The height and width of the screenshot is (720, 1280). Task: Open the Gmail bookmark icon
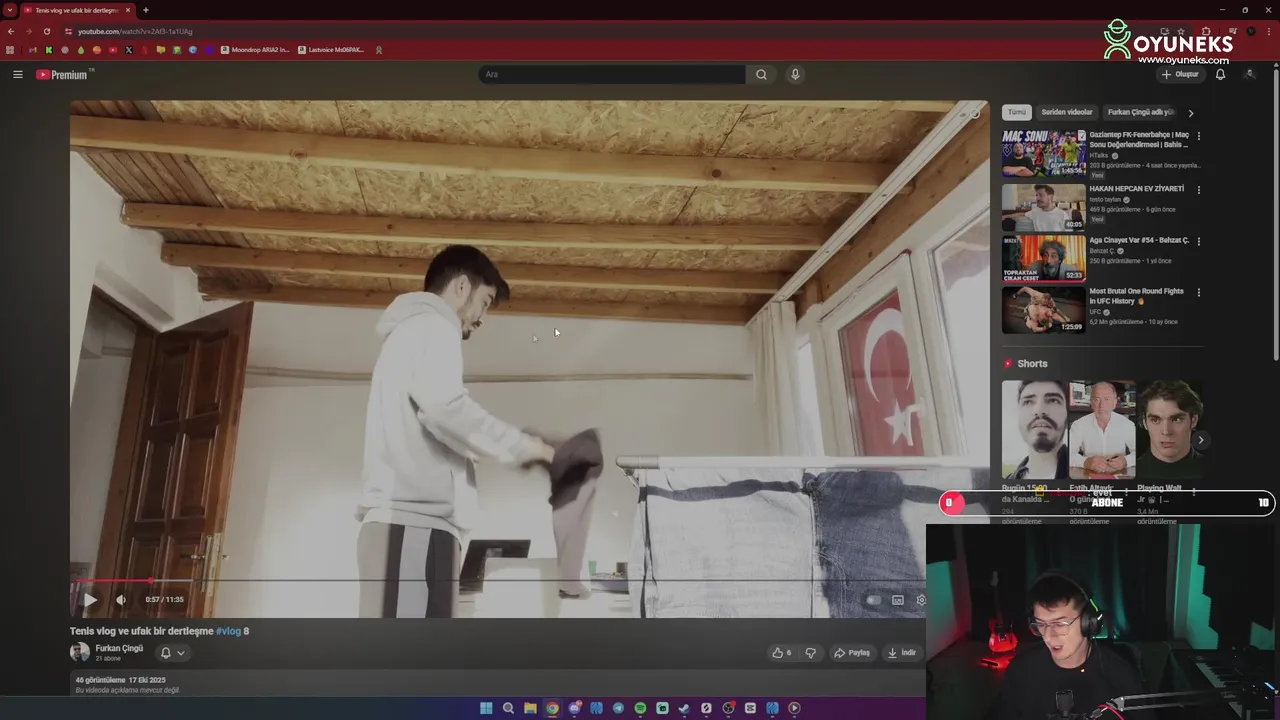[33, 50]
